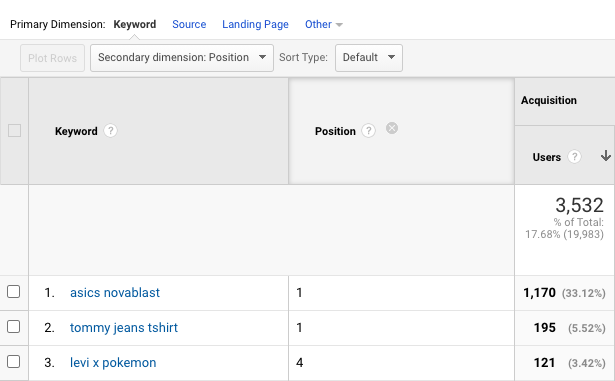This screenshot has width=615, height=381.
Task: Expand the Other primary dimension menu
Action: [x=324, y=24]
